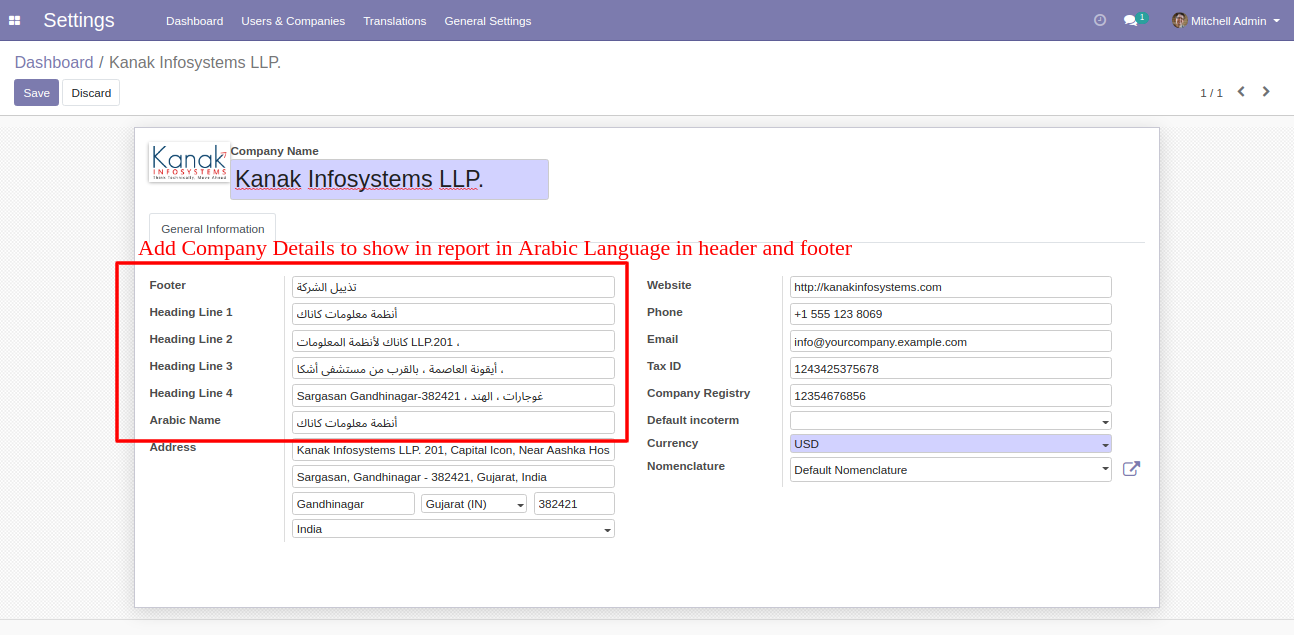Click the Heading Line 4 label
This screenshot has width=1294, height=635.
click(x=191, y=393)
